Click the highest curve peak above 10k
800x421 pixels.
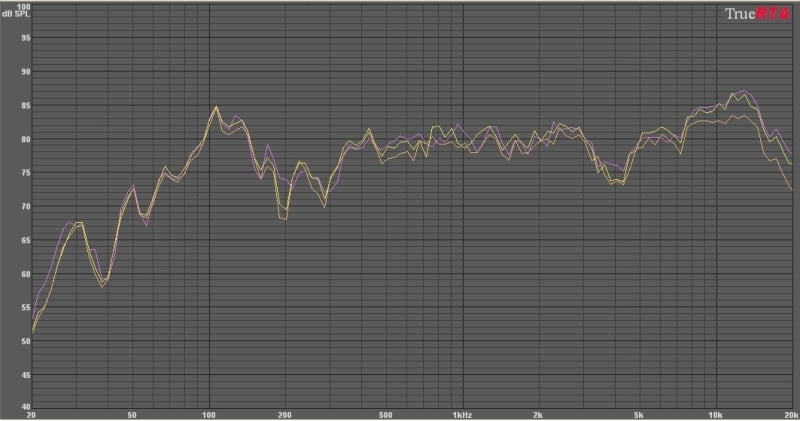[x=742, y=92]
